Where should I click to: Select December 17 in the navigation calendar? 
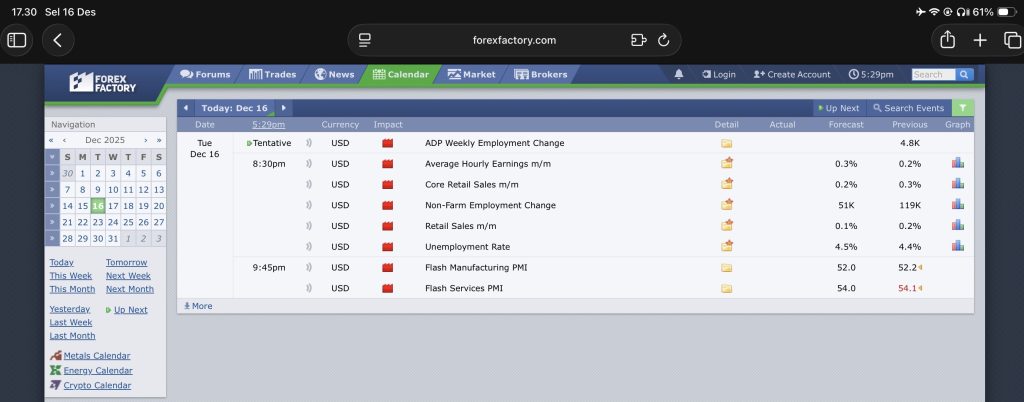113,206
